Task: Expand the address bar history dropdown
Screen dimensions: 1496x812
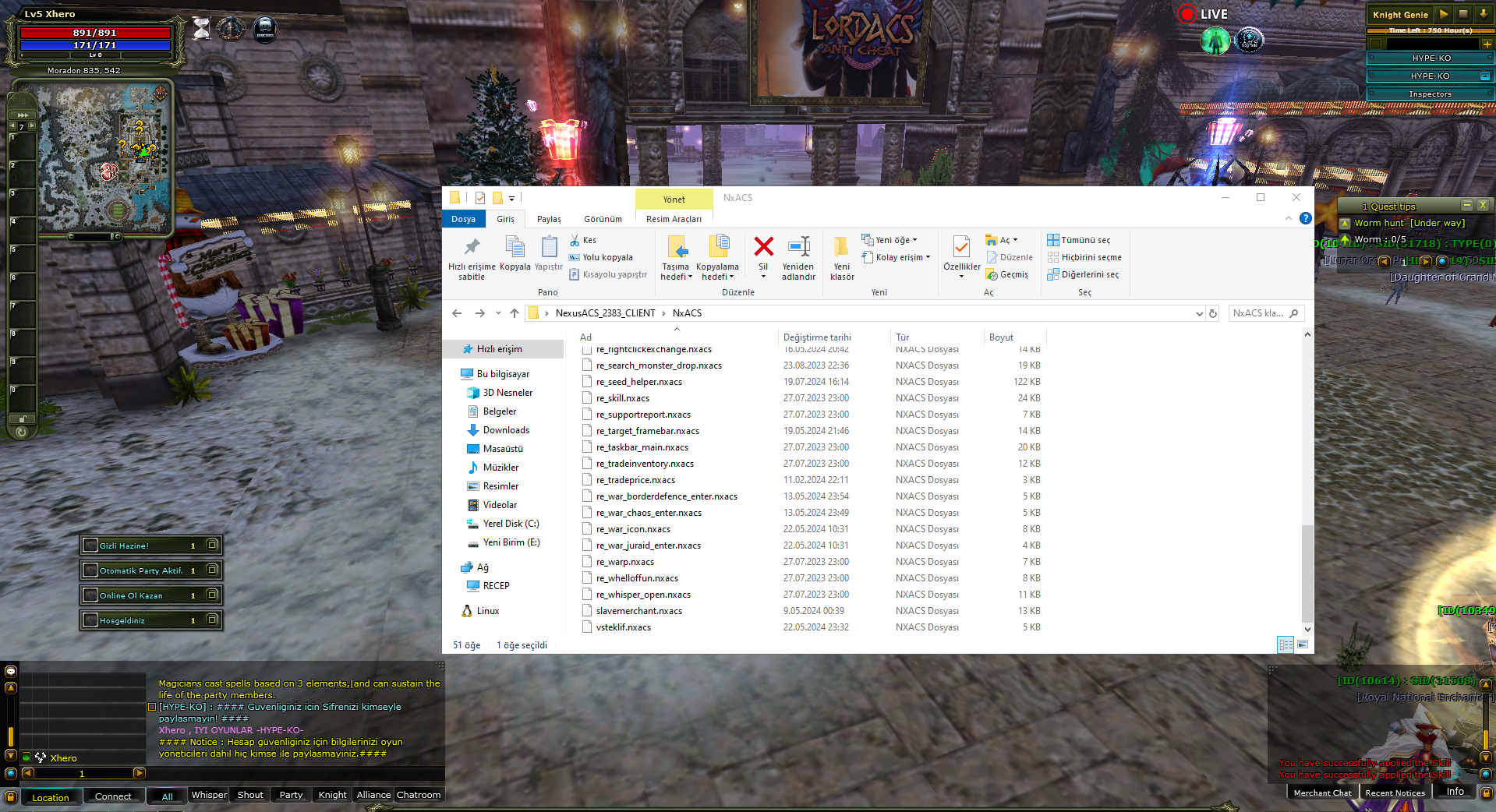Action: coord(1199,313)
